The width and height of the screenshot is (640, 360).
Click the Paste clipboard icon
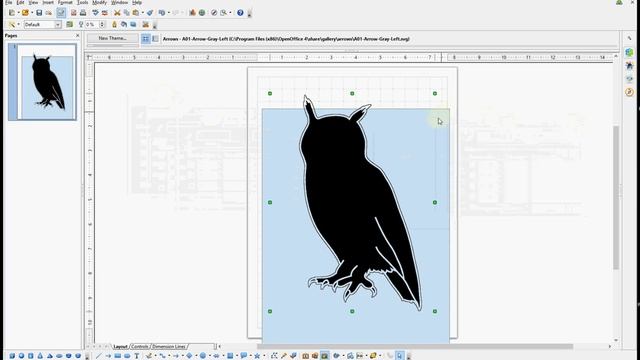[x=136, y=13]
